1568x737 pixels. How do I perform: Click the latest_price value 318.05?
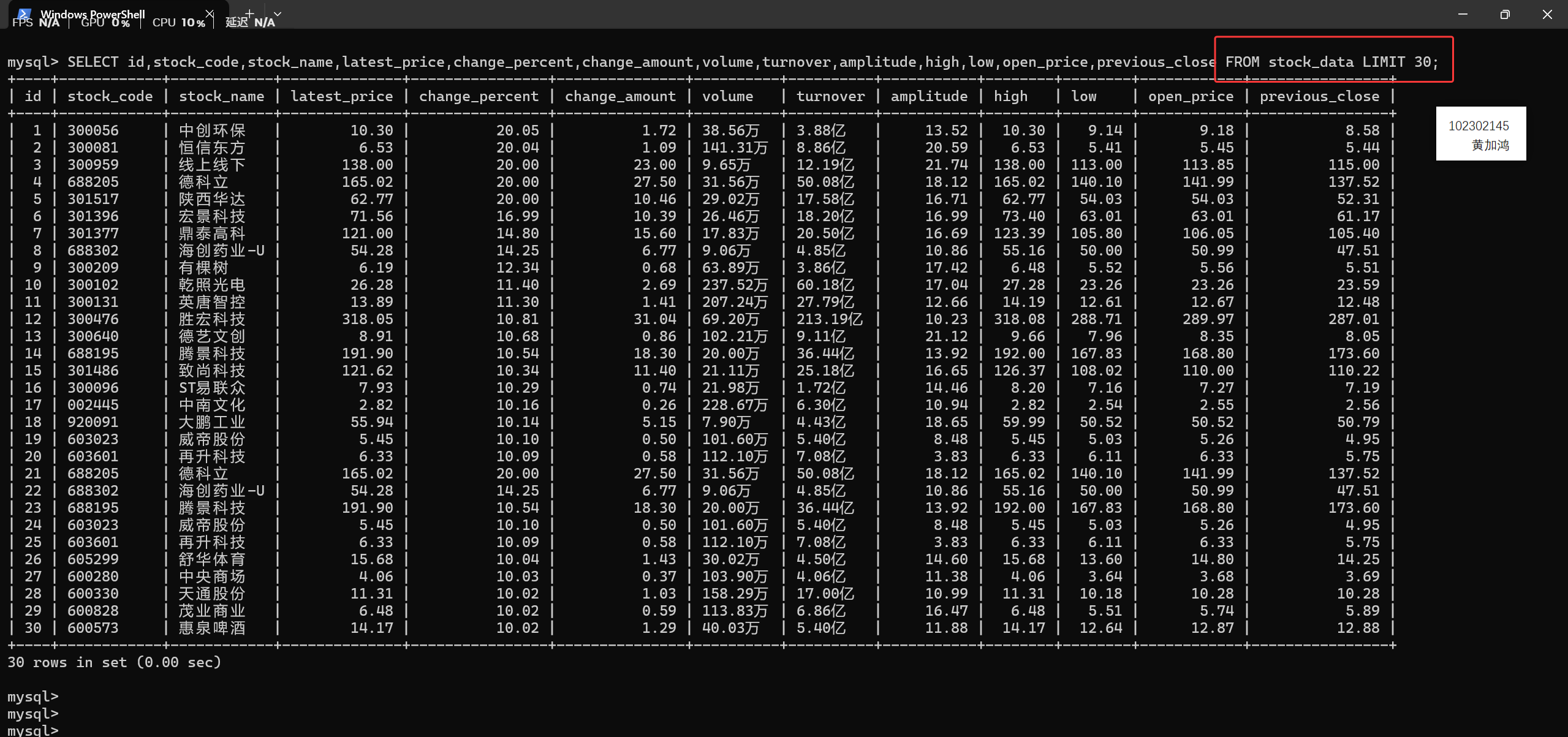[x=367, y=319]
